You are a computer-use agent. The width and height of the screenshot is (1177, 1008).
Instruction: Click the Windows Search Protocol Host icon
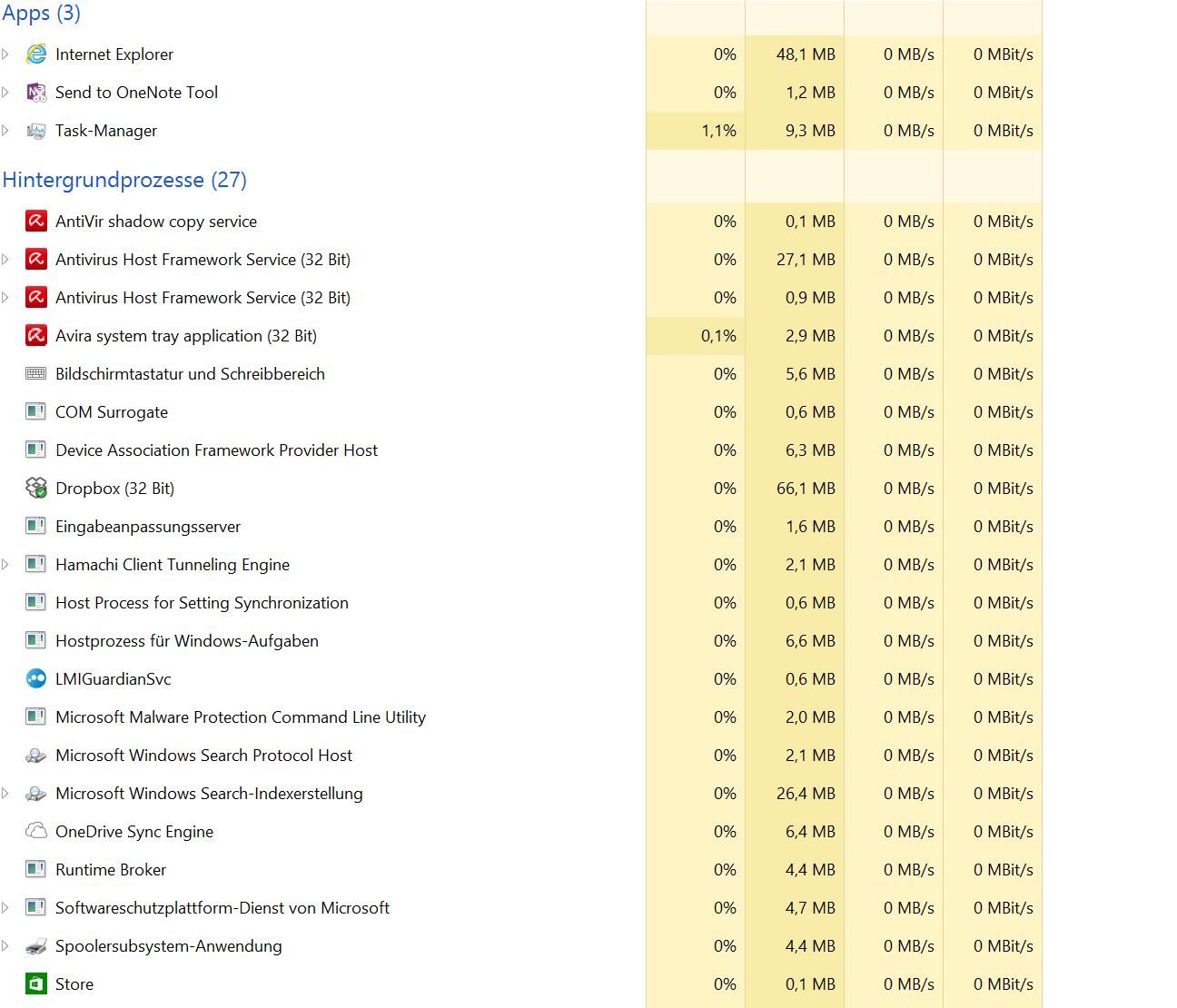[x=36, y=756]
